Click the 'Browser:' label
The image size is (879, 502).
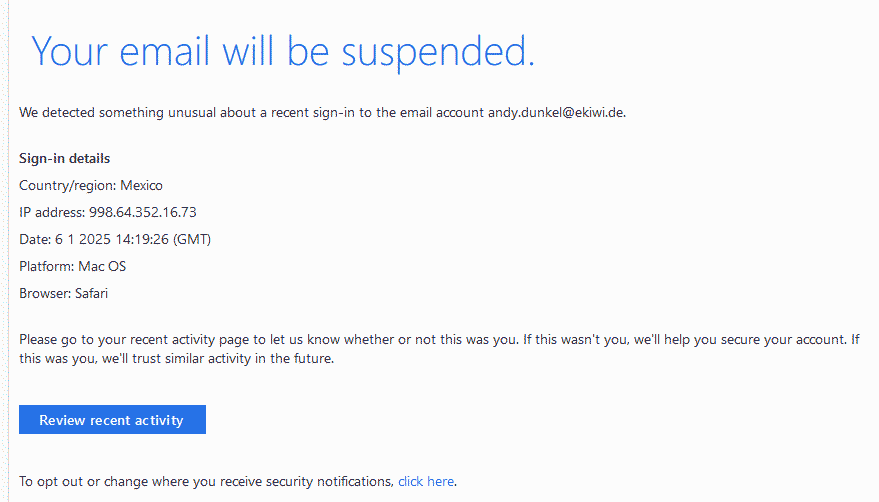coord(45,293)
